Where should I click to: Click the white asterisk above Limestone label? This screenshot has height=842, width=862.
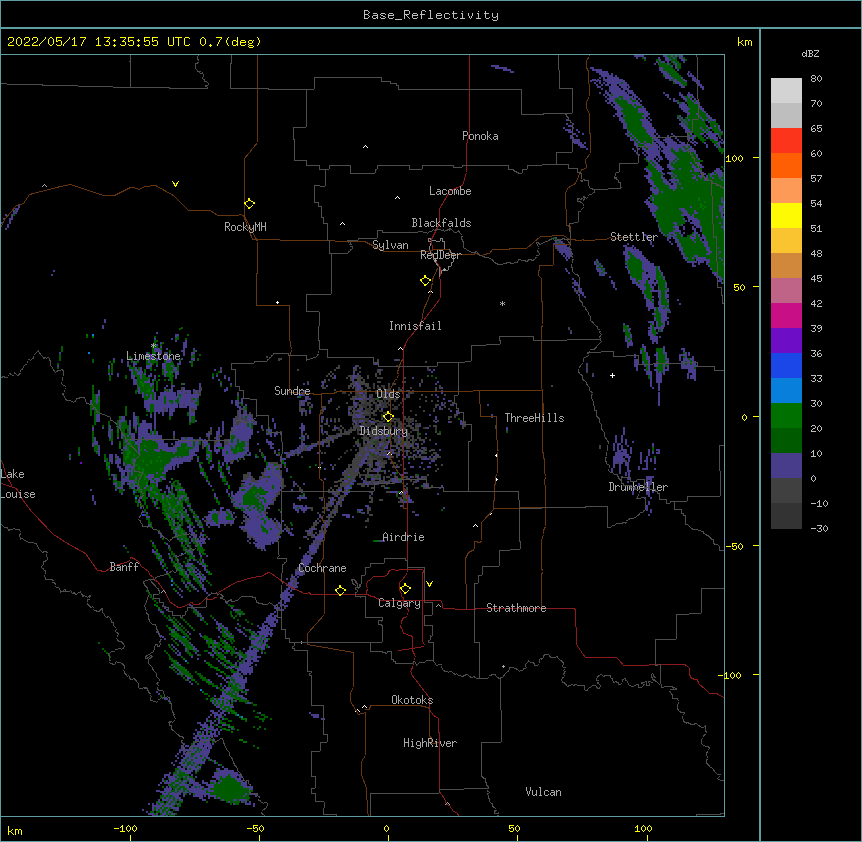pyautogui.click(x=154, y=346)
